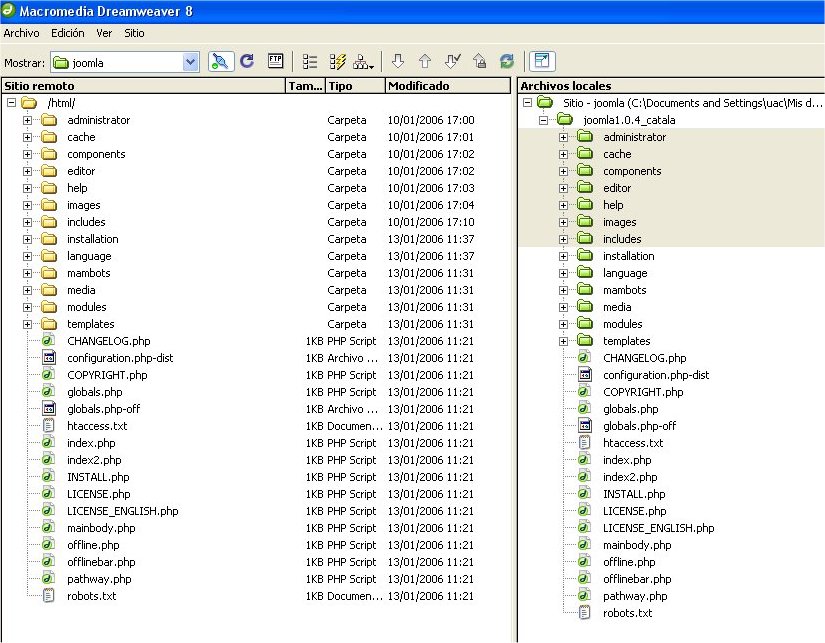Collapse the remote /html/ root folder
The image size is (825, 643).
point(12,103)
